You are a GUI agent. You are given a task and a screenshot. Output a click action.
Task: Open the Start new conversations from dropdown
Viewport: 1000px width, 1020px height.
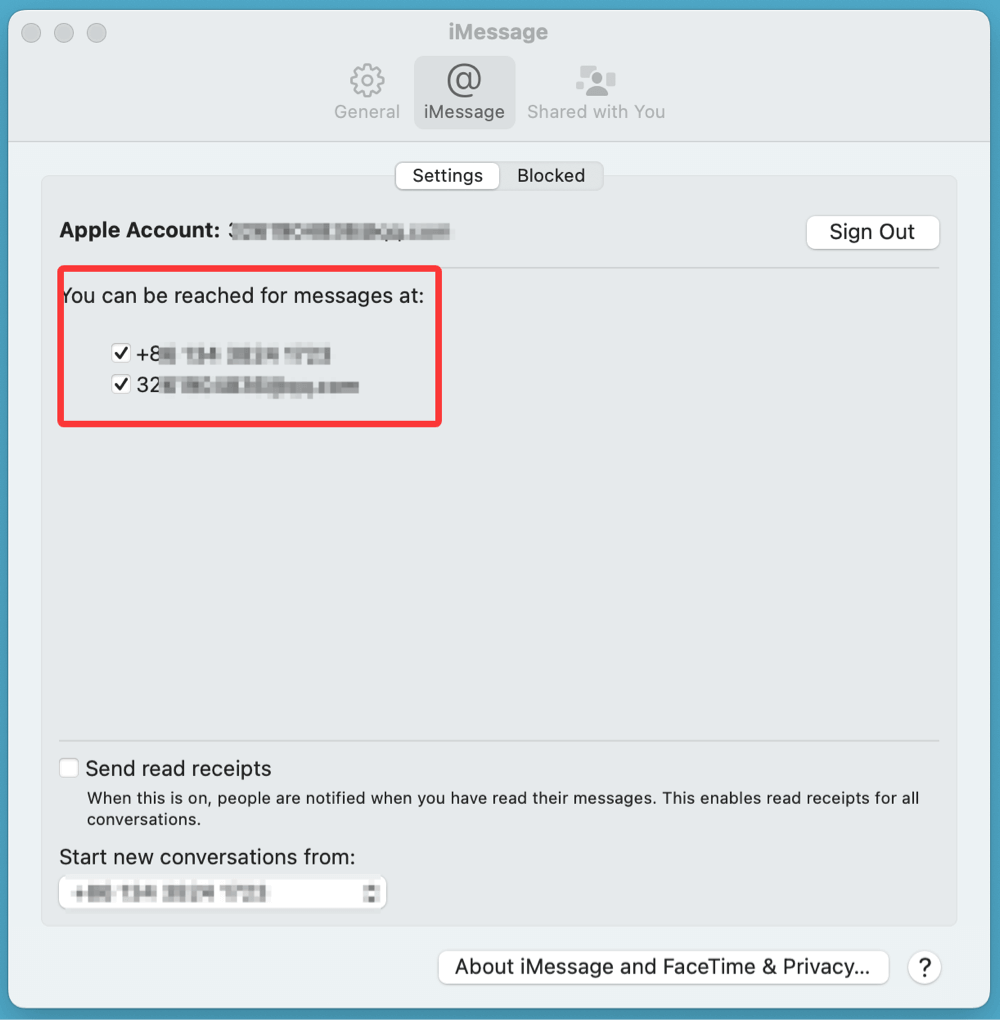click(x=221, y=893)
